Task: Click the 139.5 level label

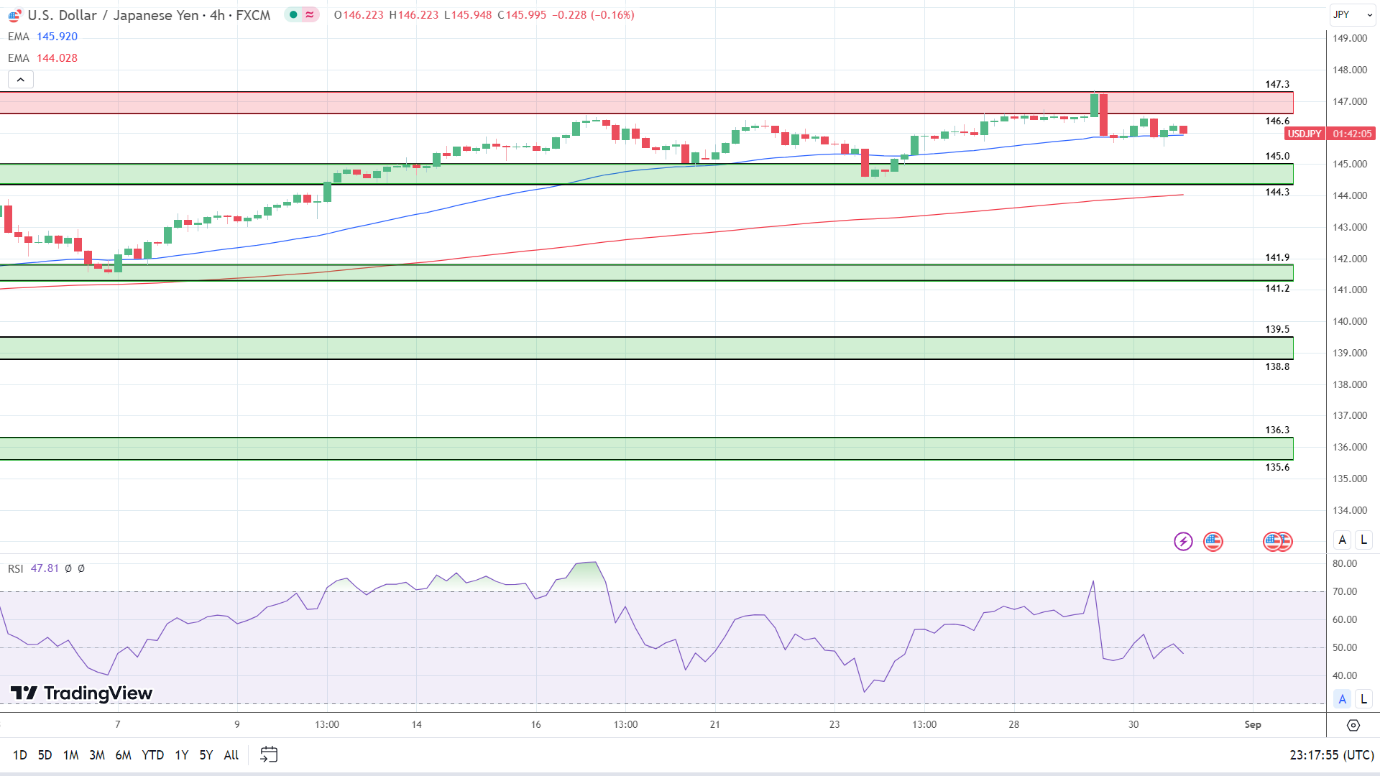Action: tap(1277, 329)
